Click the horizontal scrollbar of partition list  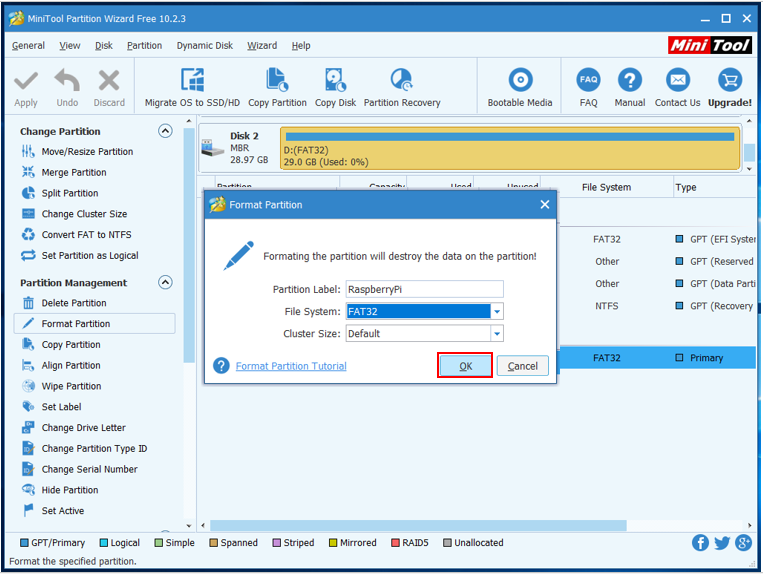point(418,525)
